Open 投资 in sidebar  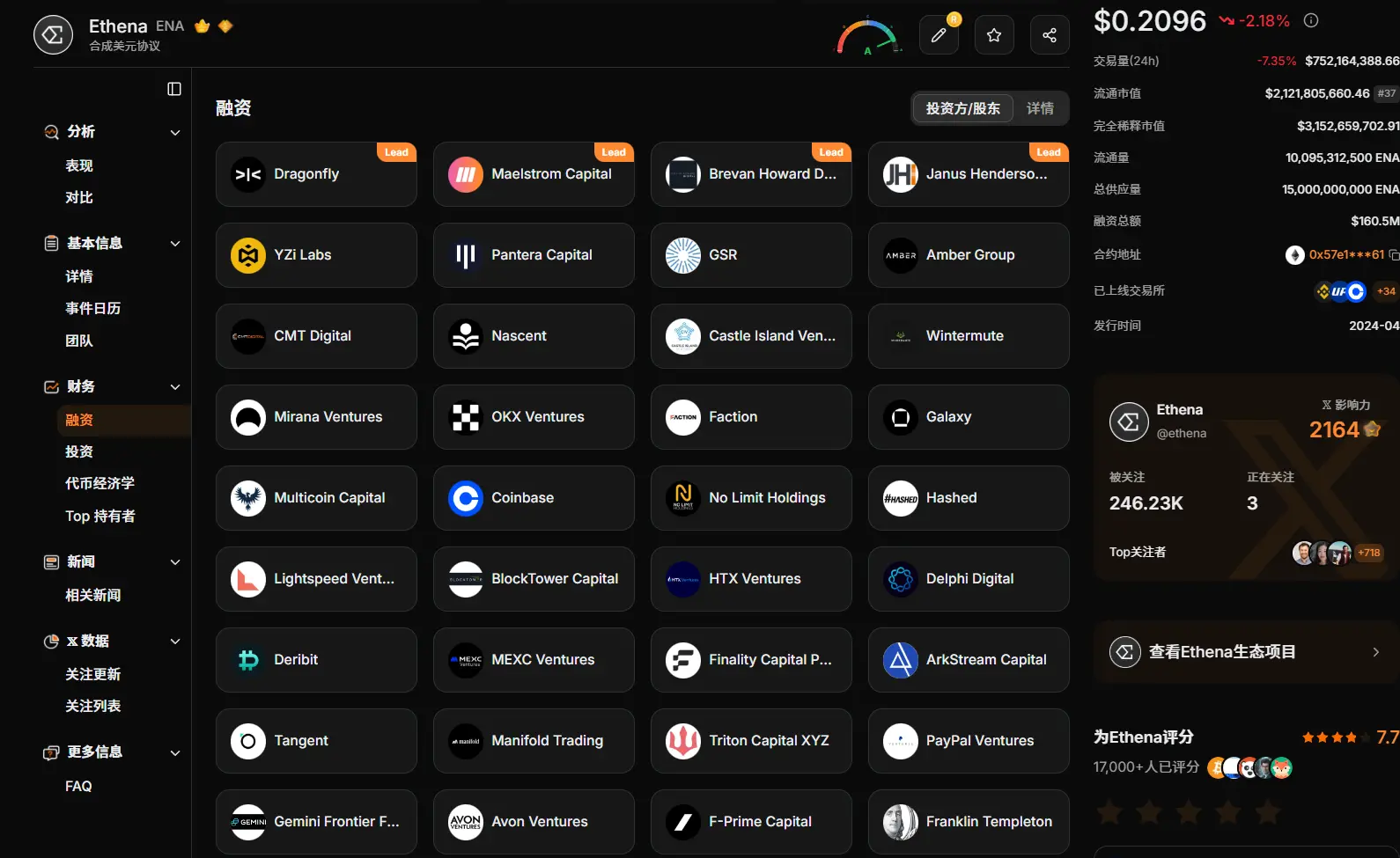pos(79,451)
